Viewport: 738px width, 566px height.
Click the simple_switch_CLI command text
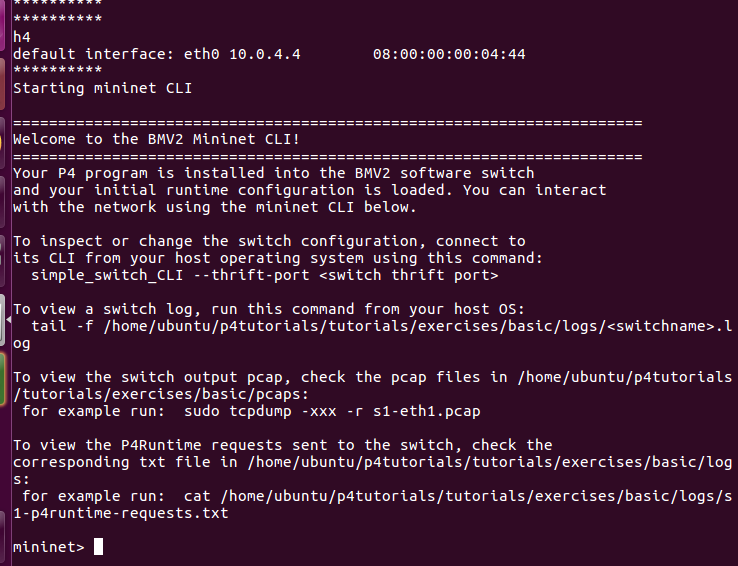click(x=107, y=275)
